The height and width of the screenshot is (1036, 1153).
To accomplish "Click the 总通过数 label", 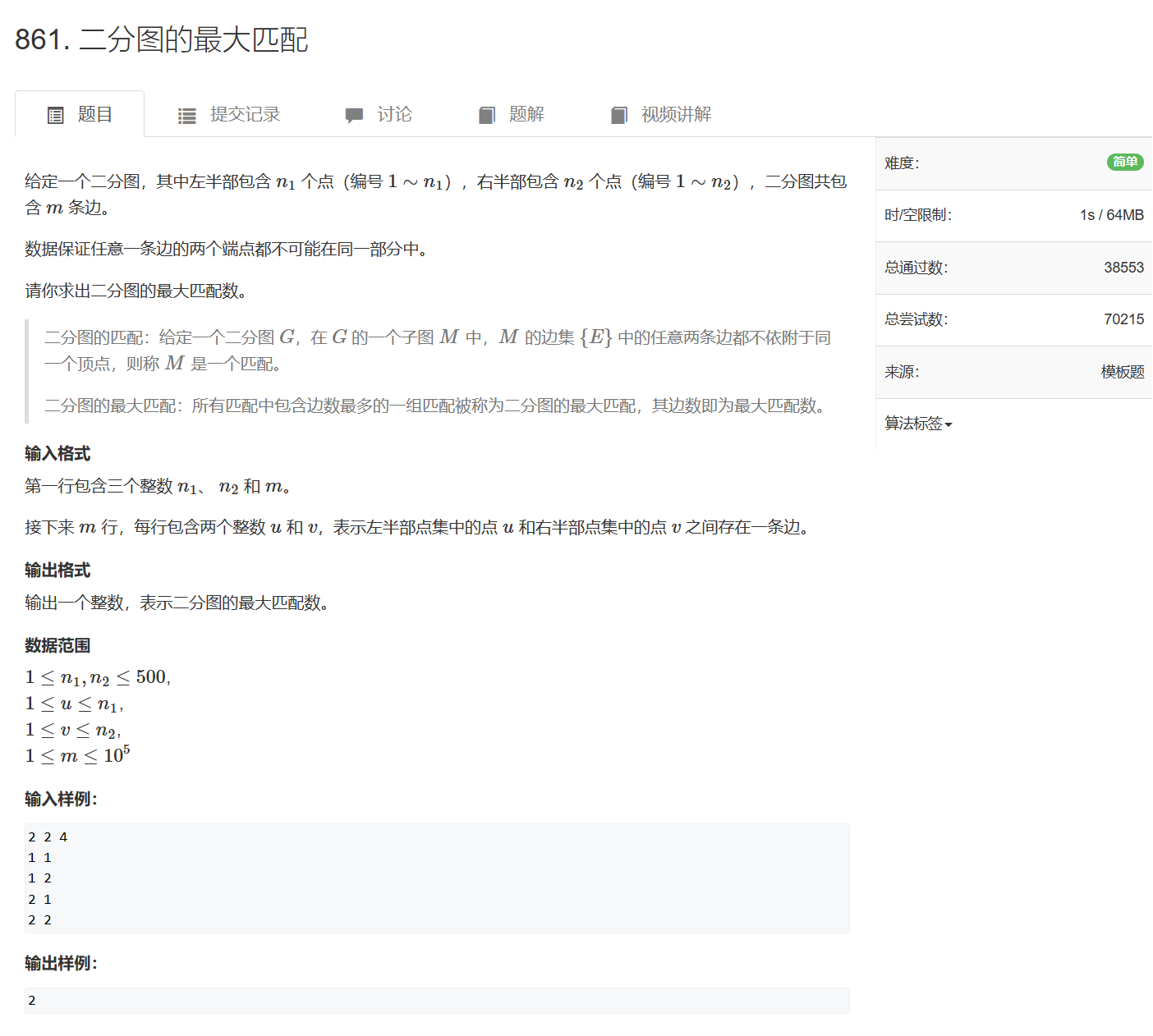I will [x=916, y=268].
